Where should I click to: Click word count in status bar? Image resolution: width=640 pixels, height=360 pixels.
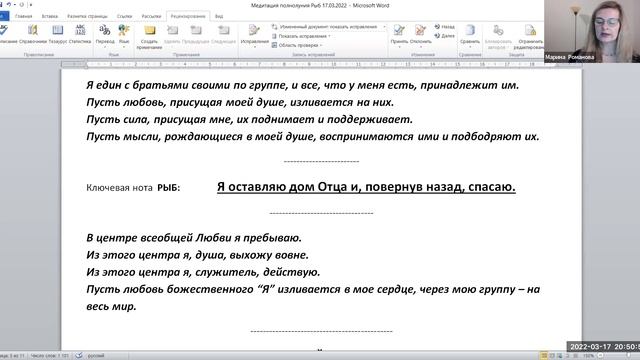tap(50, 356)
